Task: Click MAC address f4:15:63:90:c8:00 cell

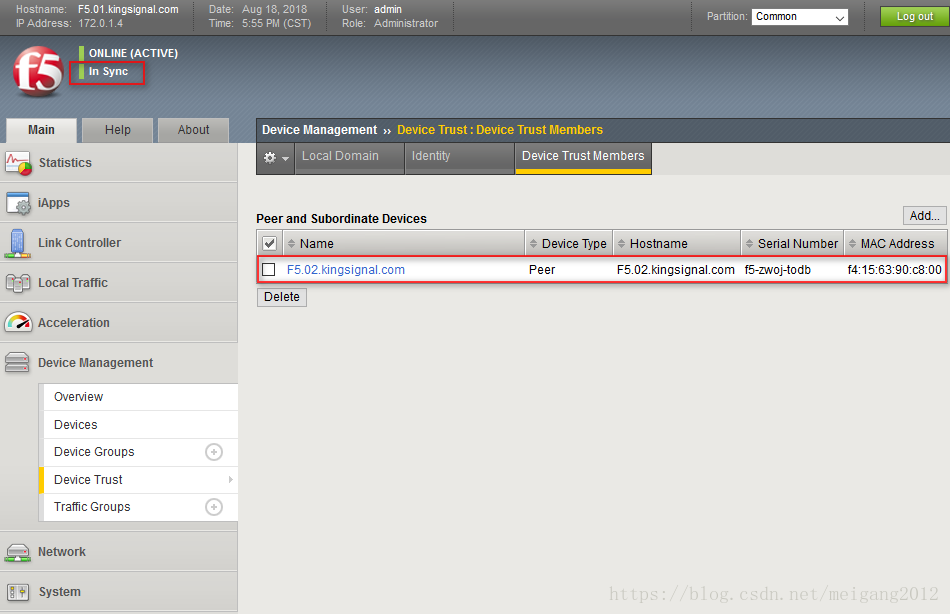Action: point(894,270)
